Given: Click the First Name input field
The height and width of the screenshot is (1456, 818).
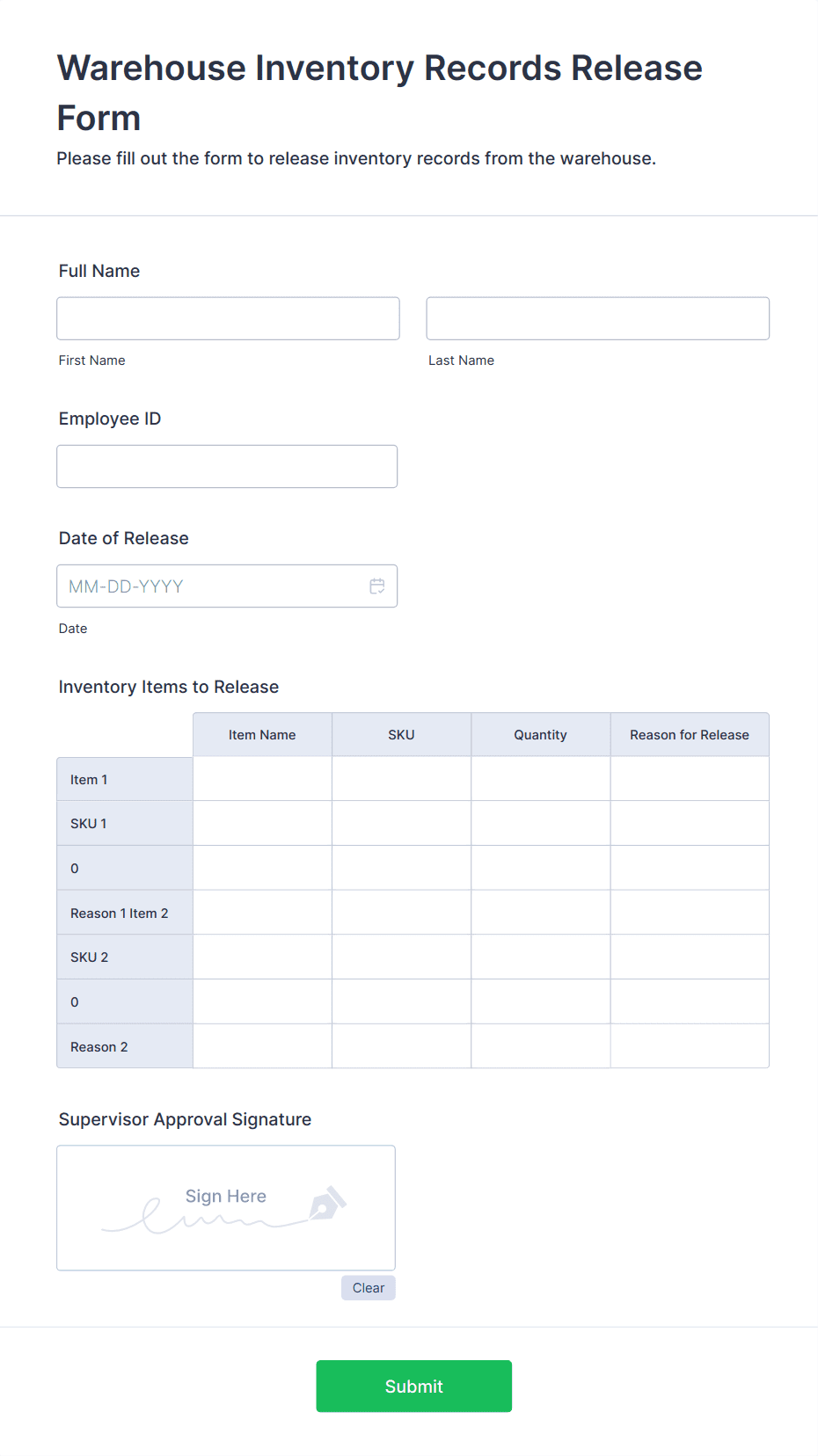Looking at the screenshot, I should pos(227,318).
